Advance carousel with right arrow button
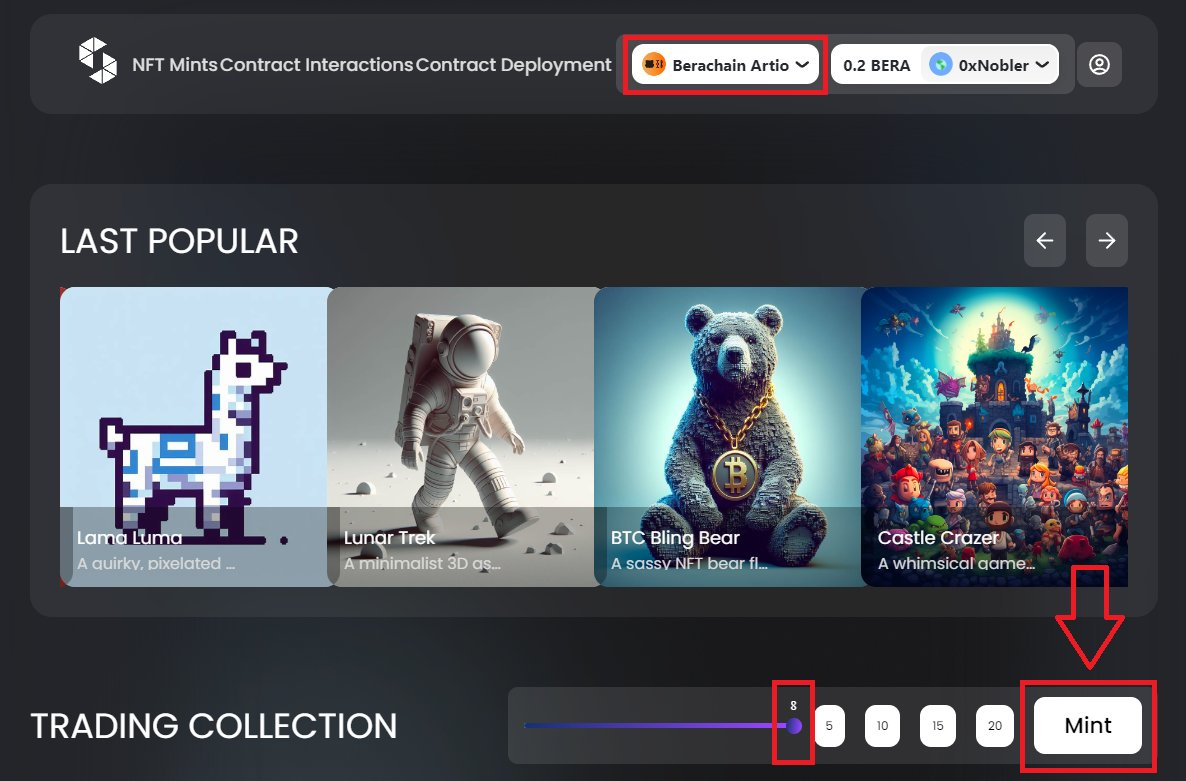The width and height of the screenshot is (1186, 781). tap(1106, 240)
